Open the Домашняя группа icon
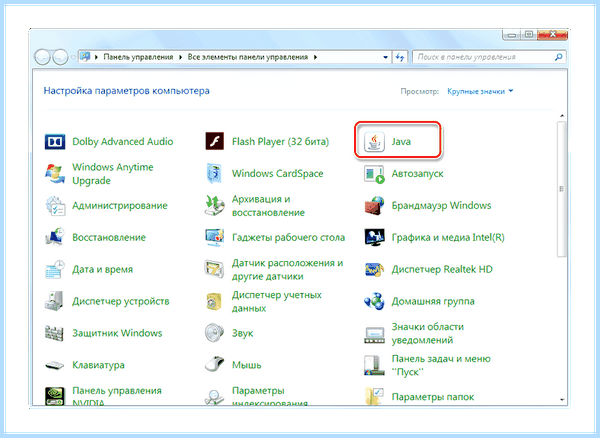Screen dimensions: 600x438 pyautogui.click(x=374, y=301)
